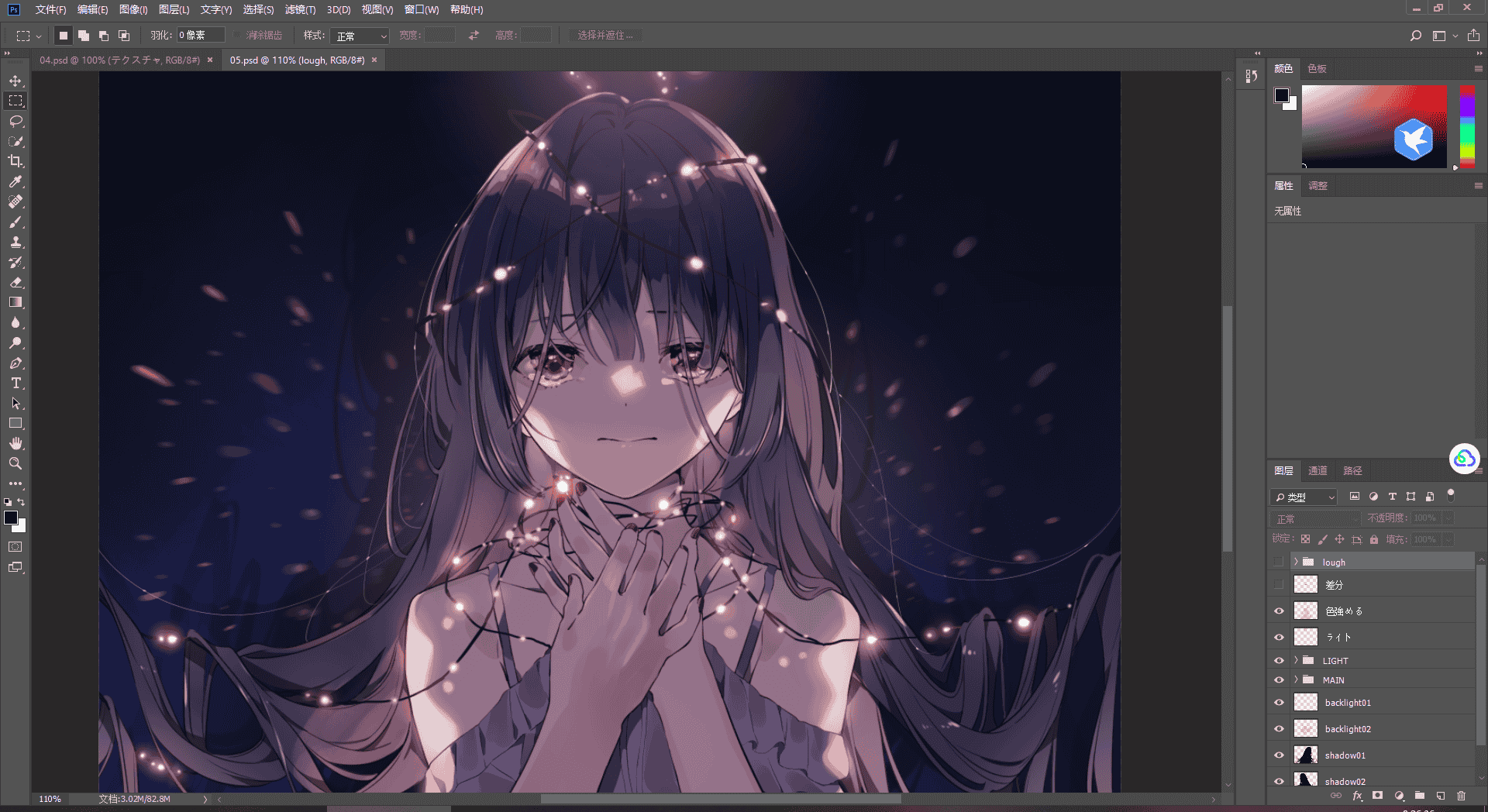Image resolution: width=1488 pixels, height=812 pixels.
Task: Hide the backlight01 layer
Action: point(1279,703)
